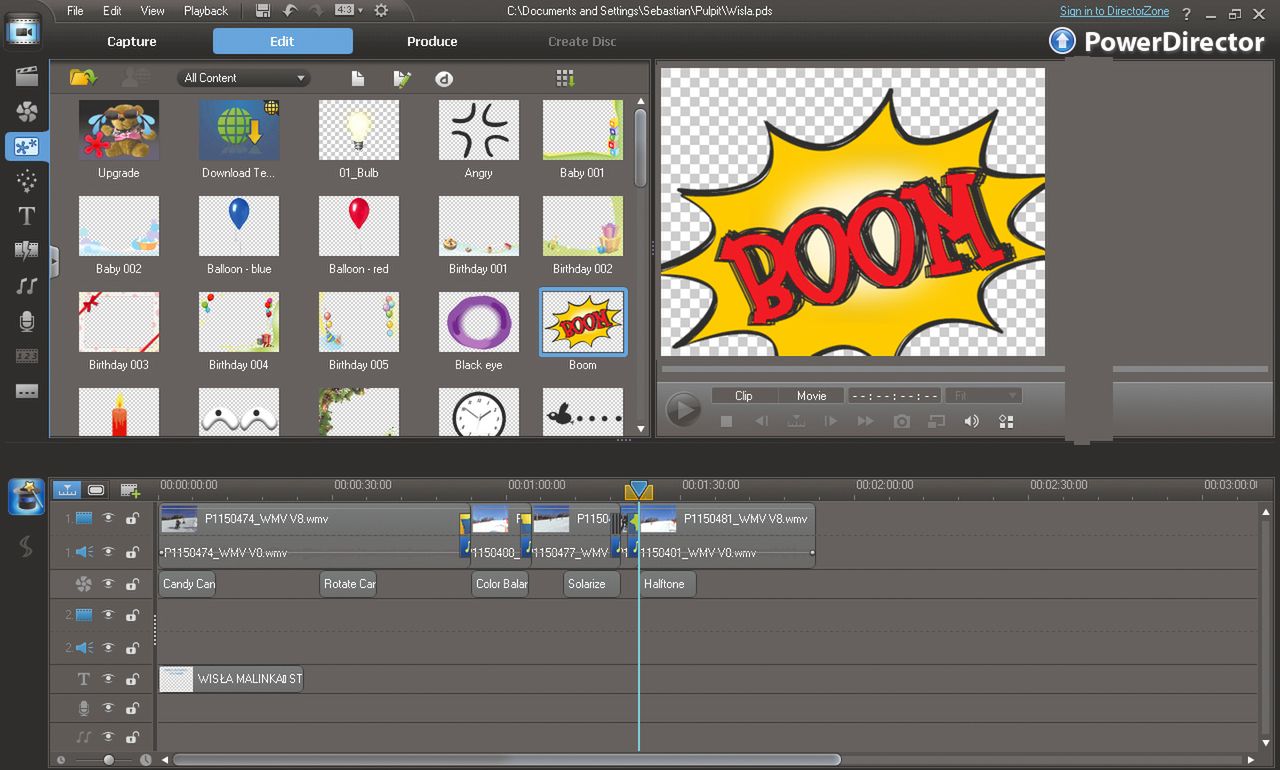Open the Particle Room sidebar icon

coord(26,181)
